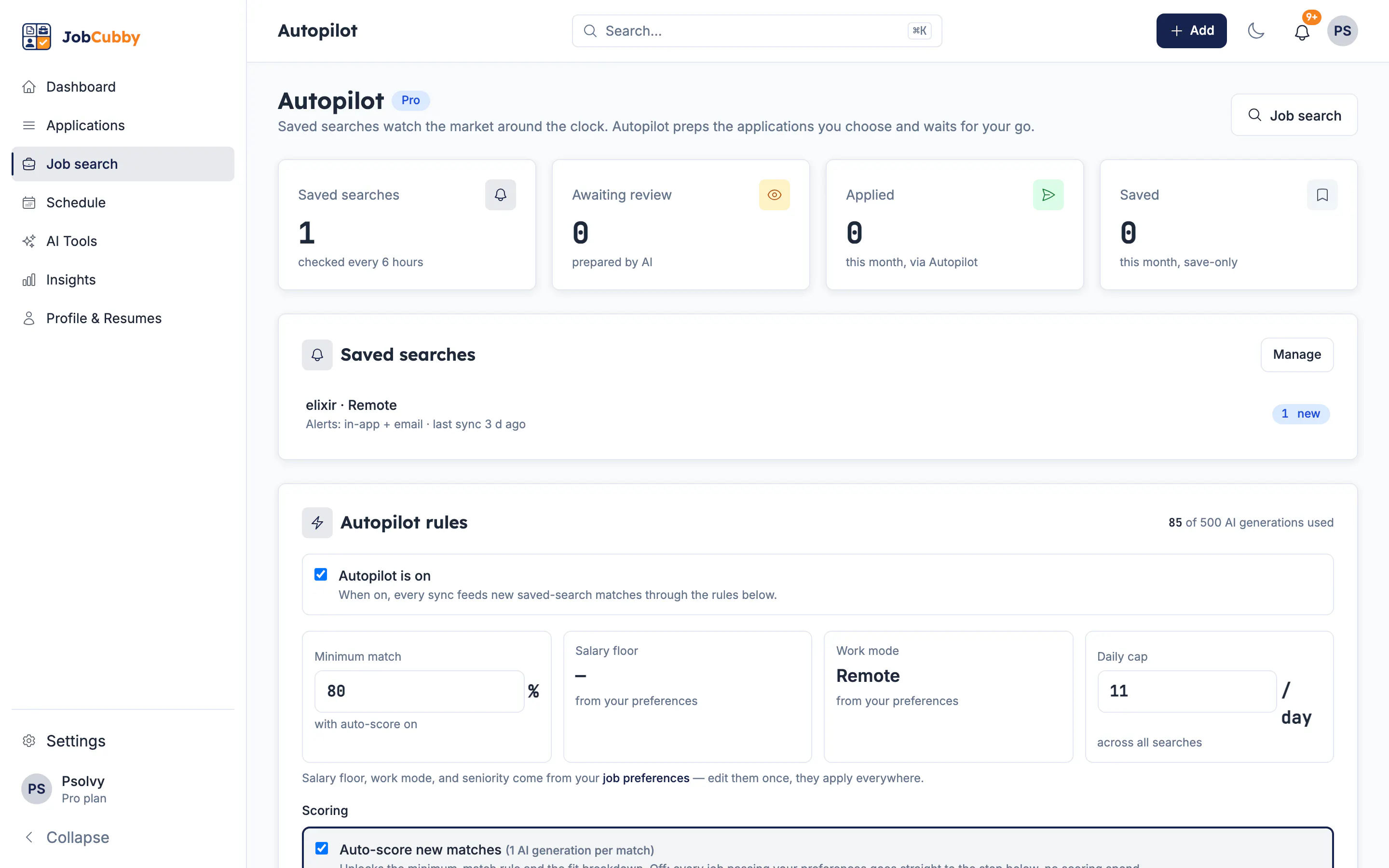Click the lightning icon beside Autopilot rules
The height and width of the screenshot is (868, 1389).
317,522
